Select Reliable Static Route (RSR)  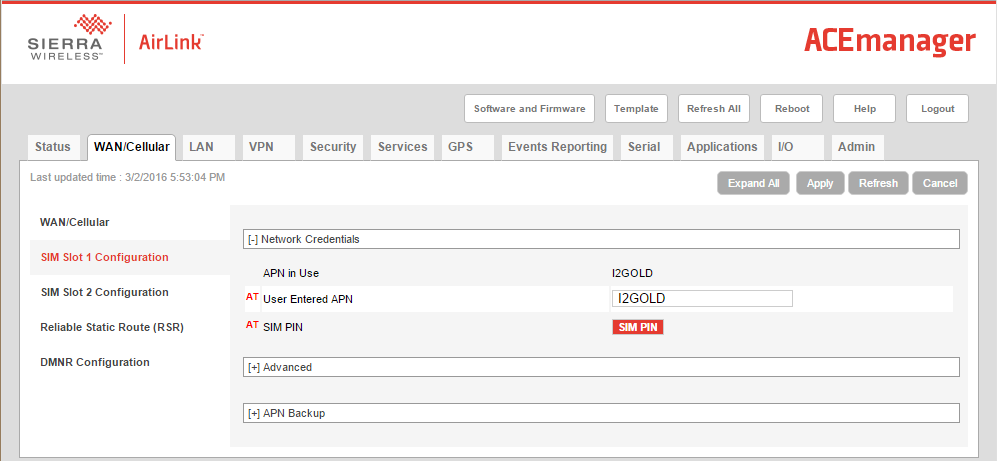(112, 327)
